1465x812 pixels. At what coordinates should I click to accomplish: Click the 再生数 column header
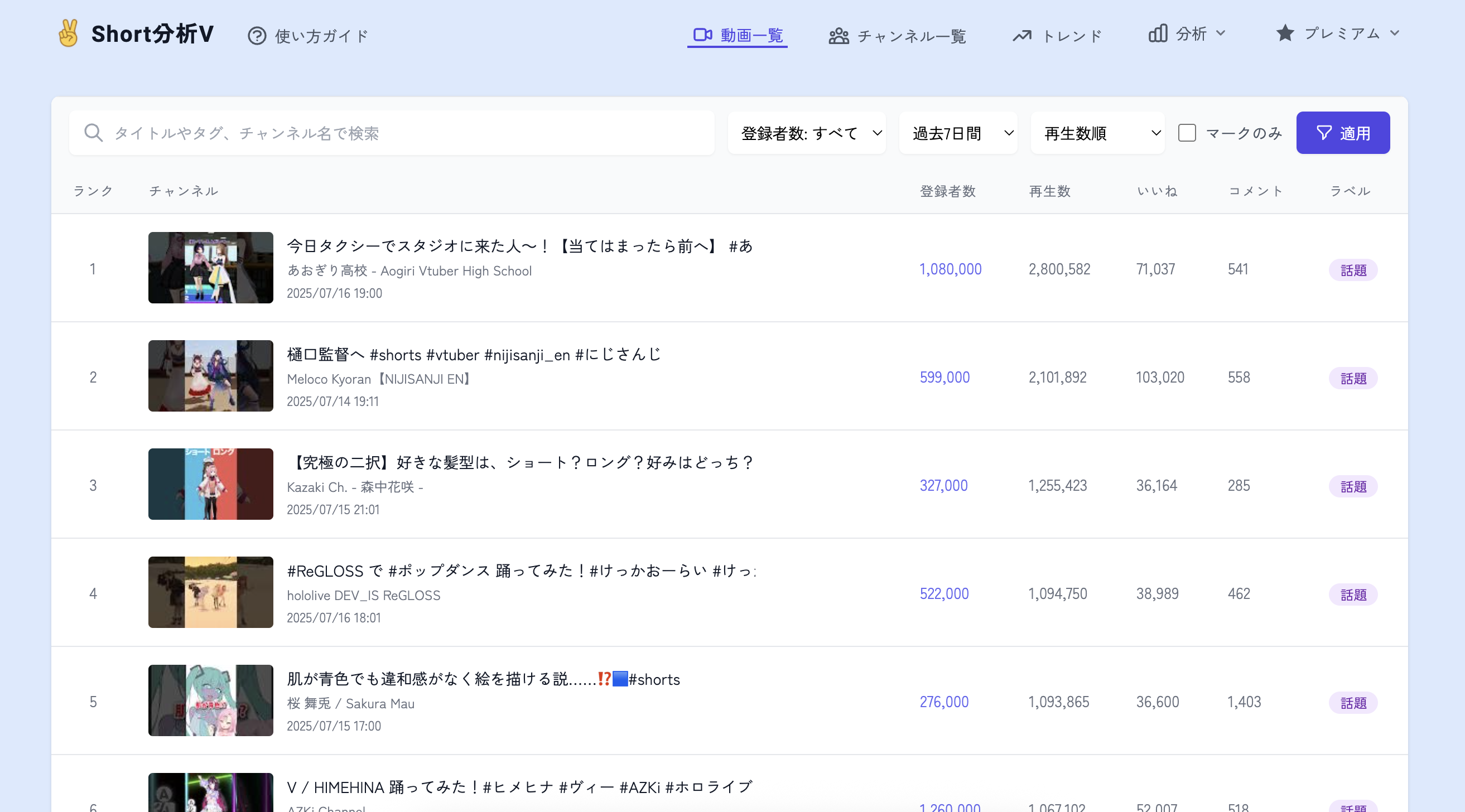[1050, 191]
